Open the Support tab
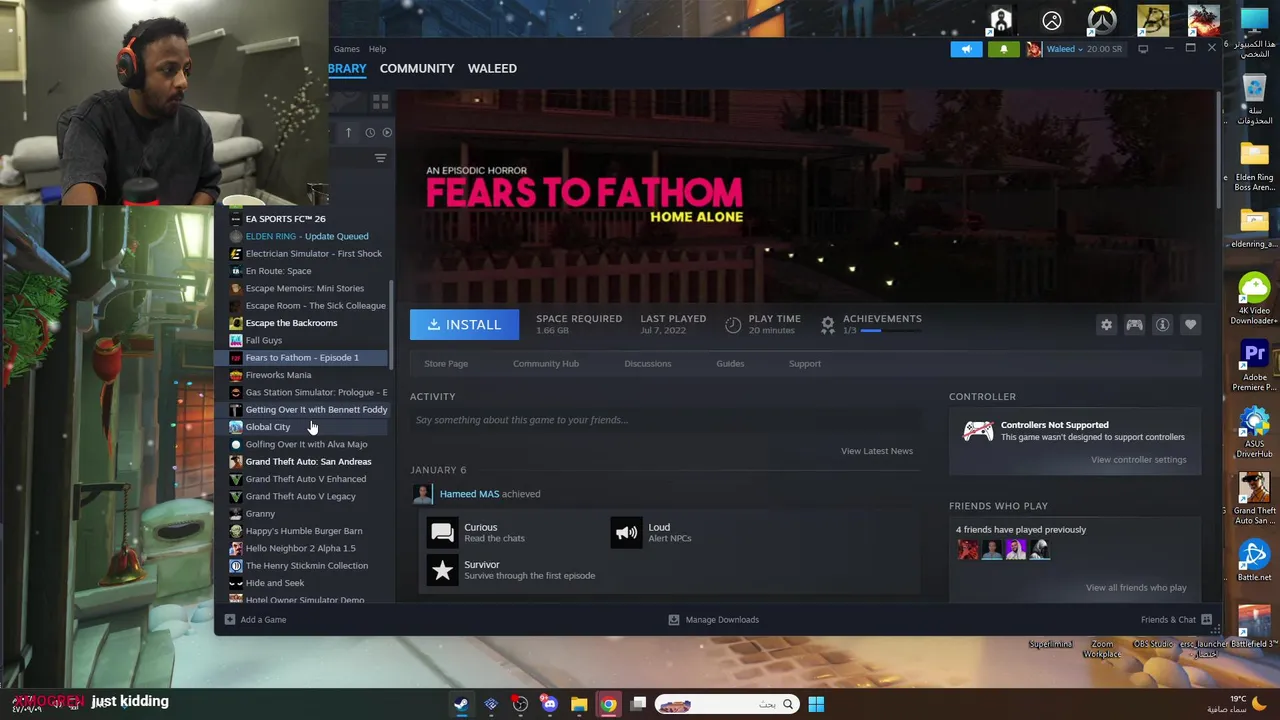Image resolution: width=1280 pixels, height=720 pixels. (805, 364)
